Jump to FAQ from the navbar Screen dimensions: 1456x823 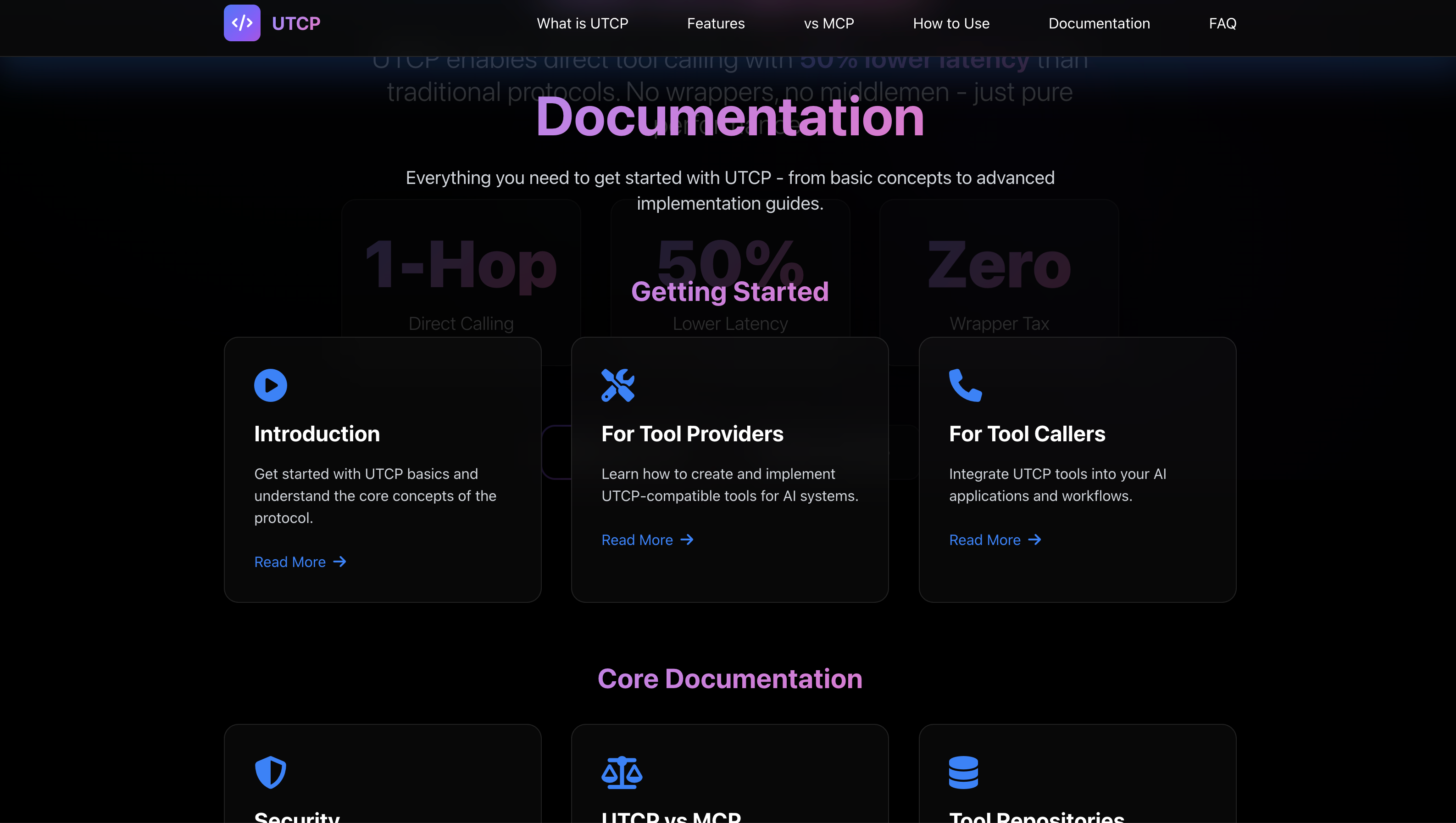pos(1223,23)
